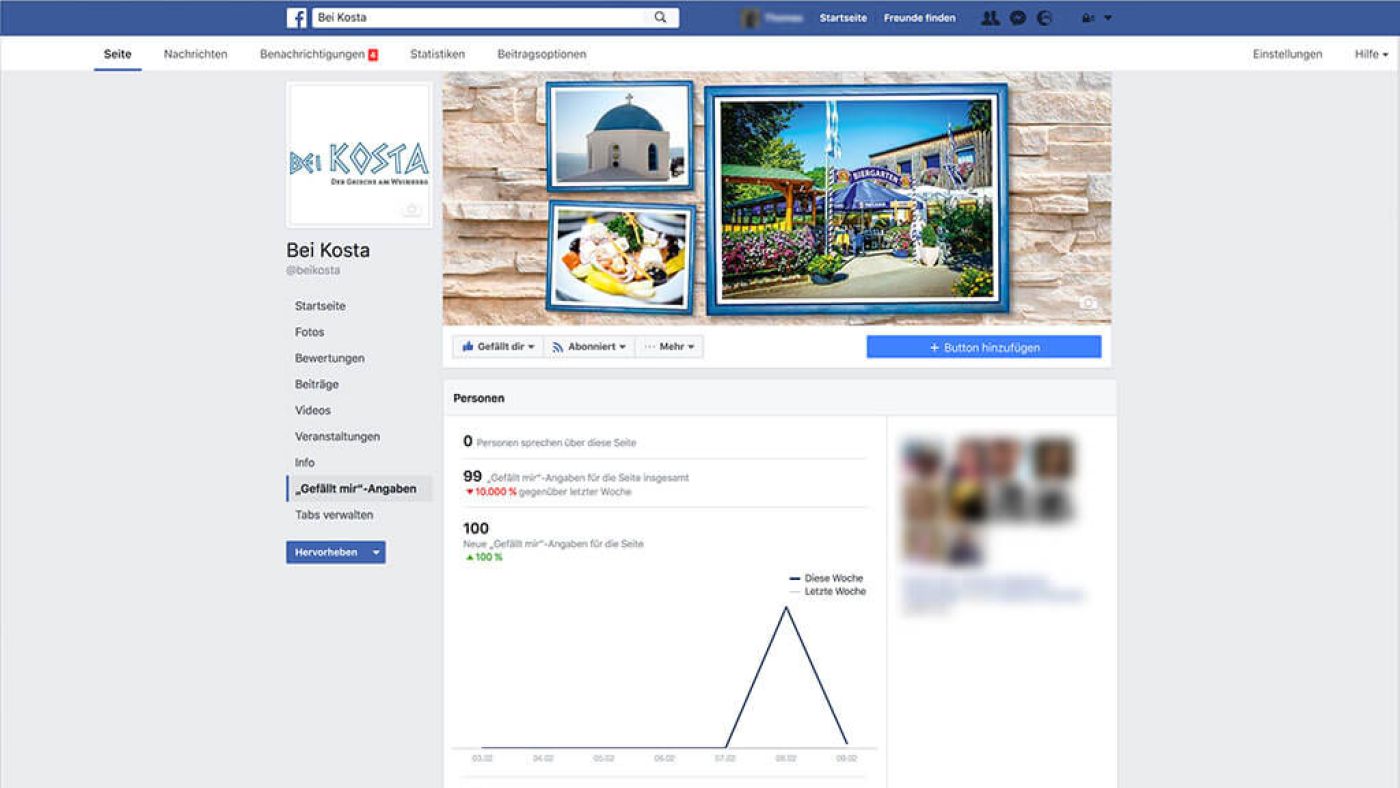1400x788 pixels.
Task: Open the Messenger icon in top bar
Action: pos(1018,18)
